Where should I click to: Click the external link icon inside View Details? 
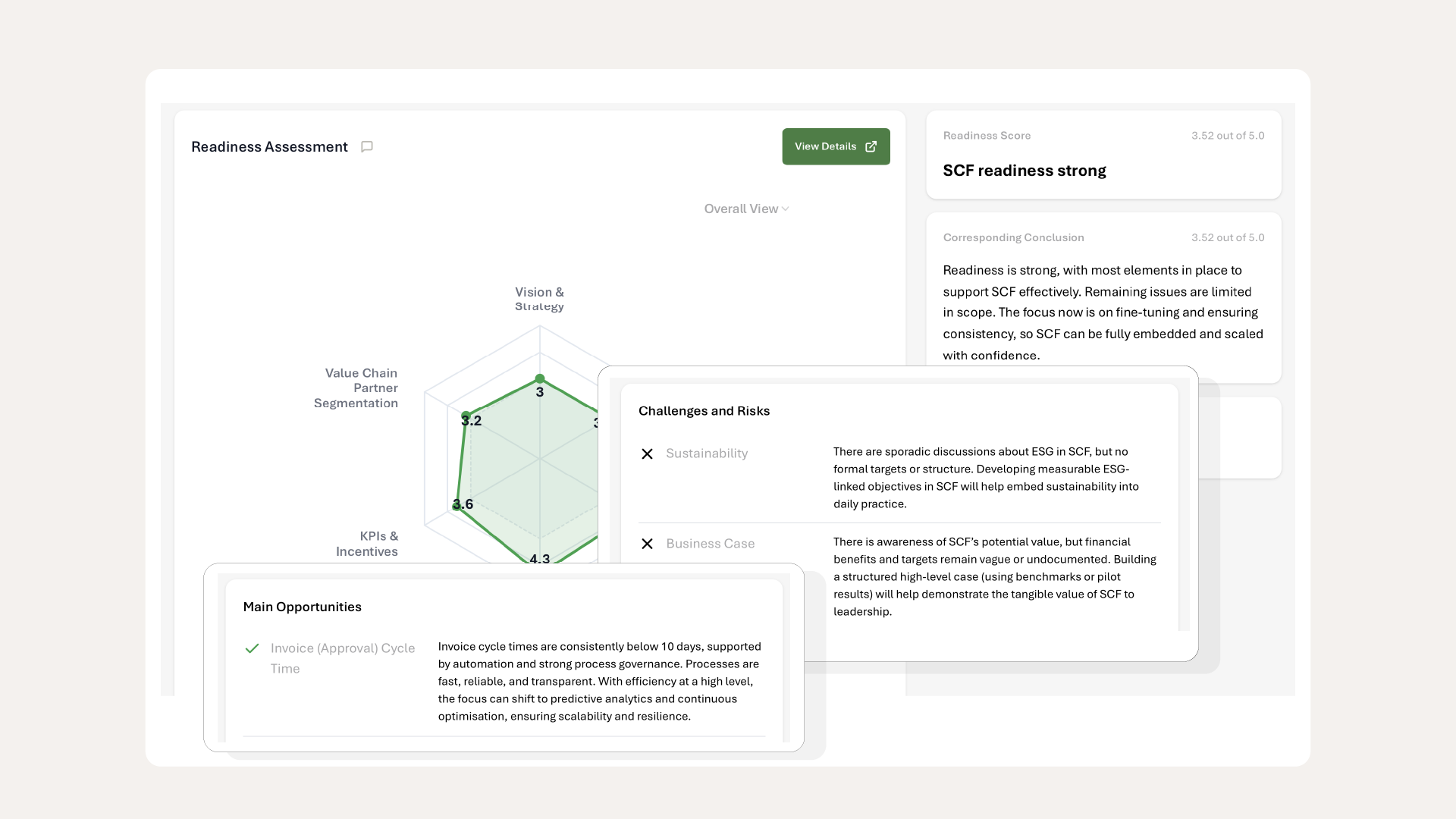tap(872, 146)
